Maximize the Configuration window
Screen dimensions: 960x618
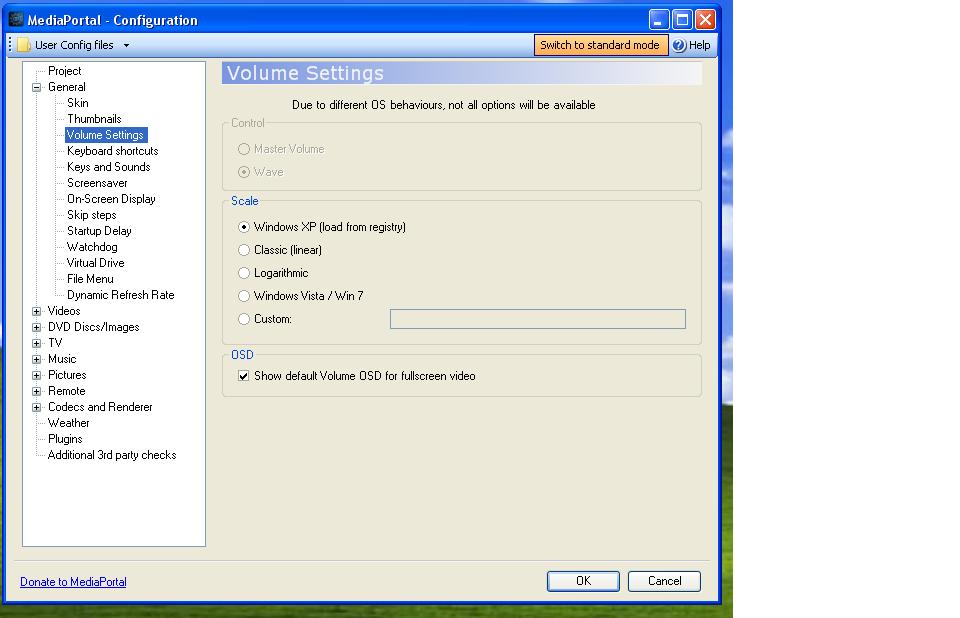click(x=682, y=20)
